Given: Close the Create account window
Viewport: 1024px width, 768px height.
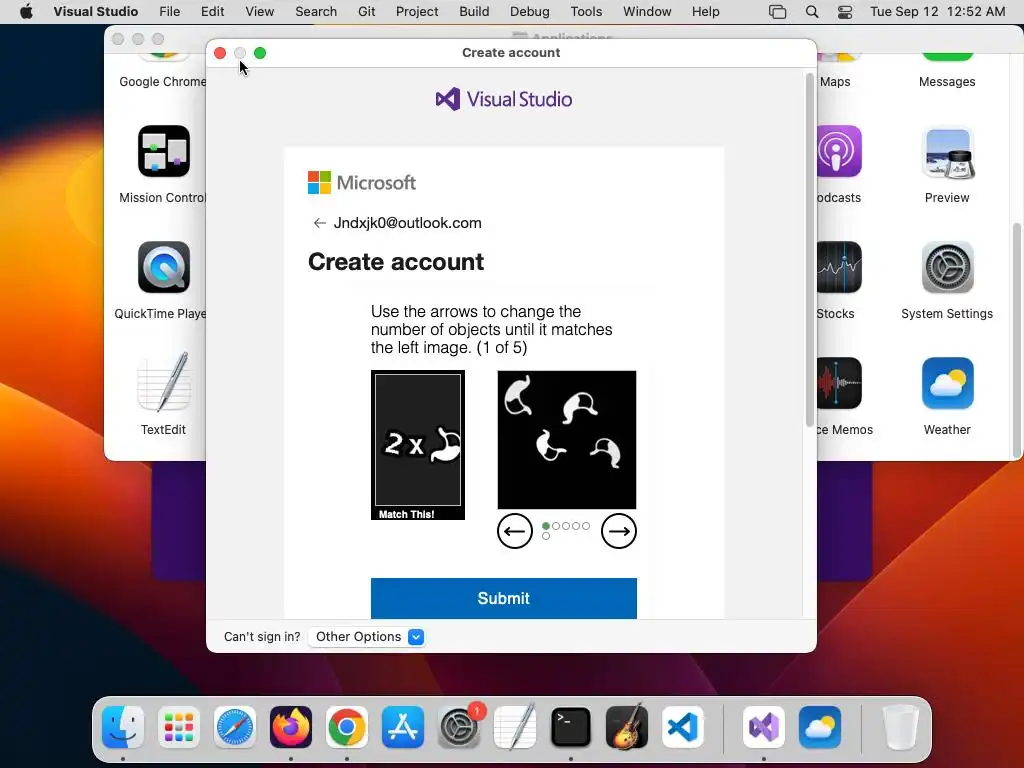Looking at the screenshot, I should tap(220, 53).
